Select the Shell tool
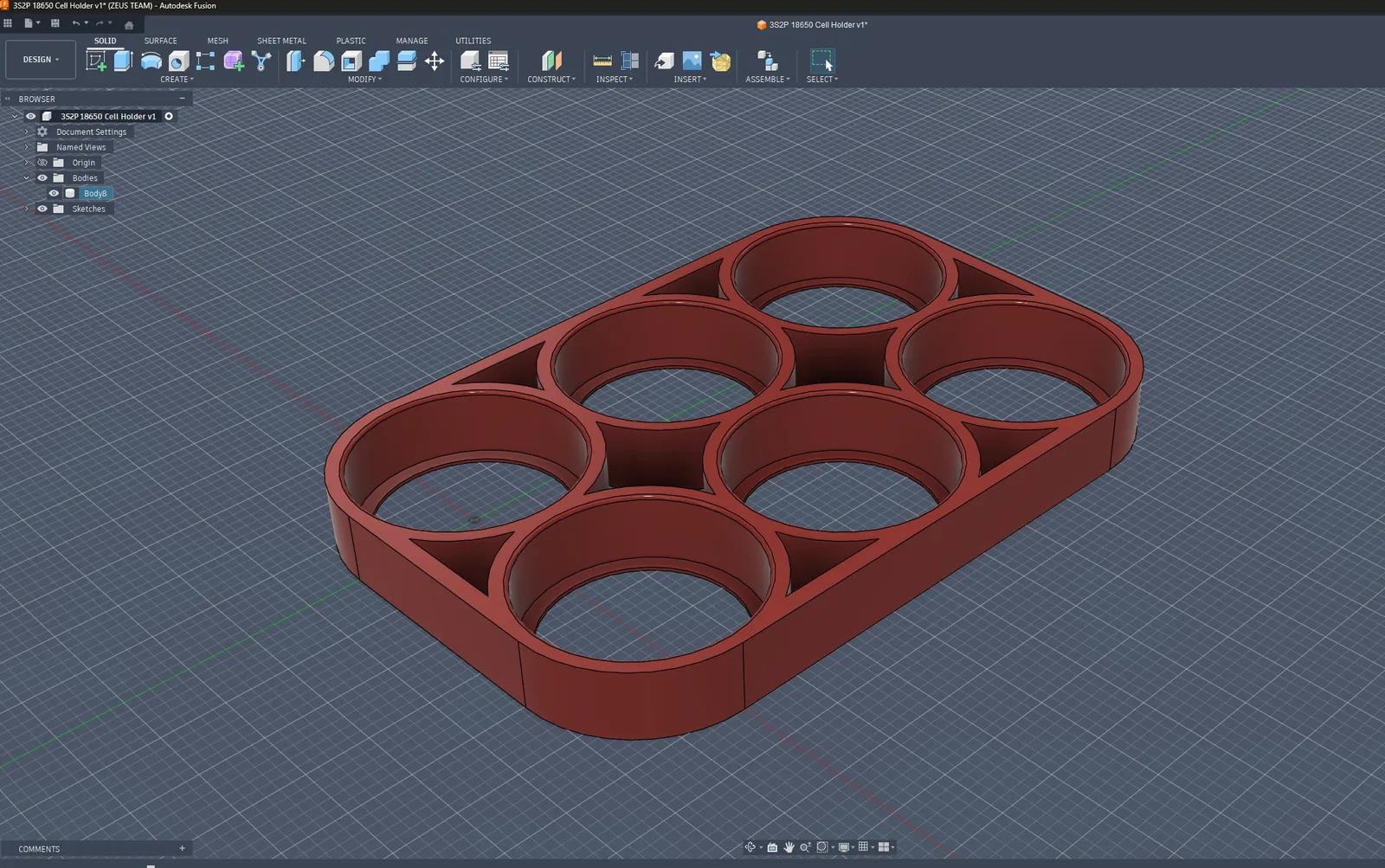Screen dimensions: 1385x868 (x=351, y=61)
